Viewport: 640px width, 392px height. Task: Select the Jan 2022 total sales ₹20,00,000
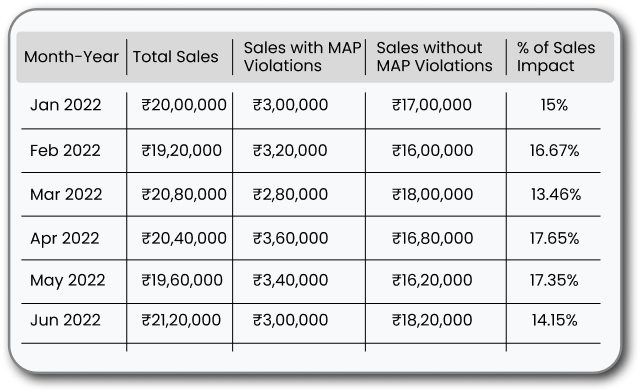pyautogui.click(x=184, y=105)
